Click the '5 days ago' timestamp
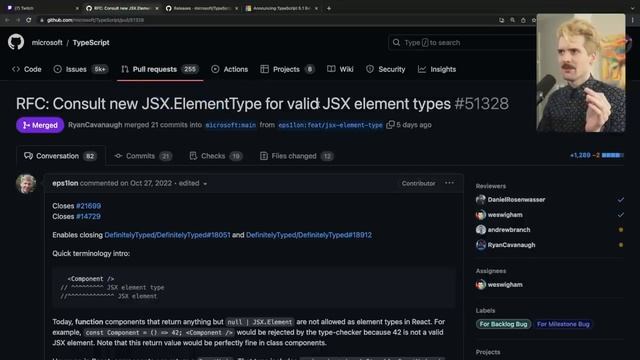The height and width of the screenshot is (360, 640). coord(414,125)
